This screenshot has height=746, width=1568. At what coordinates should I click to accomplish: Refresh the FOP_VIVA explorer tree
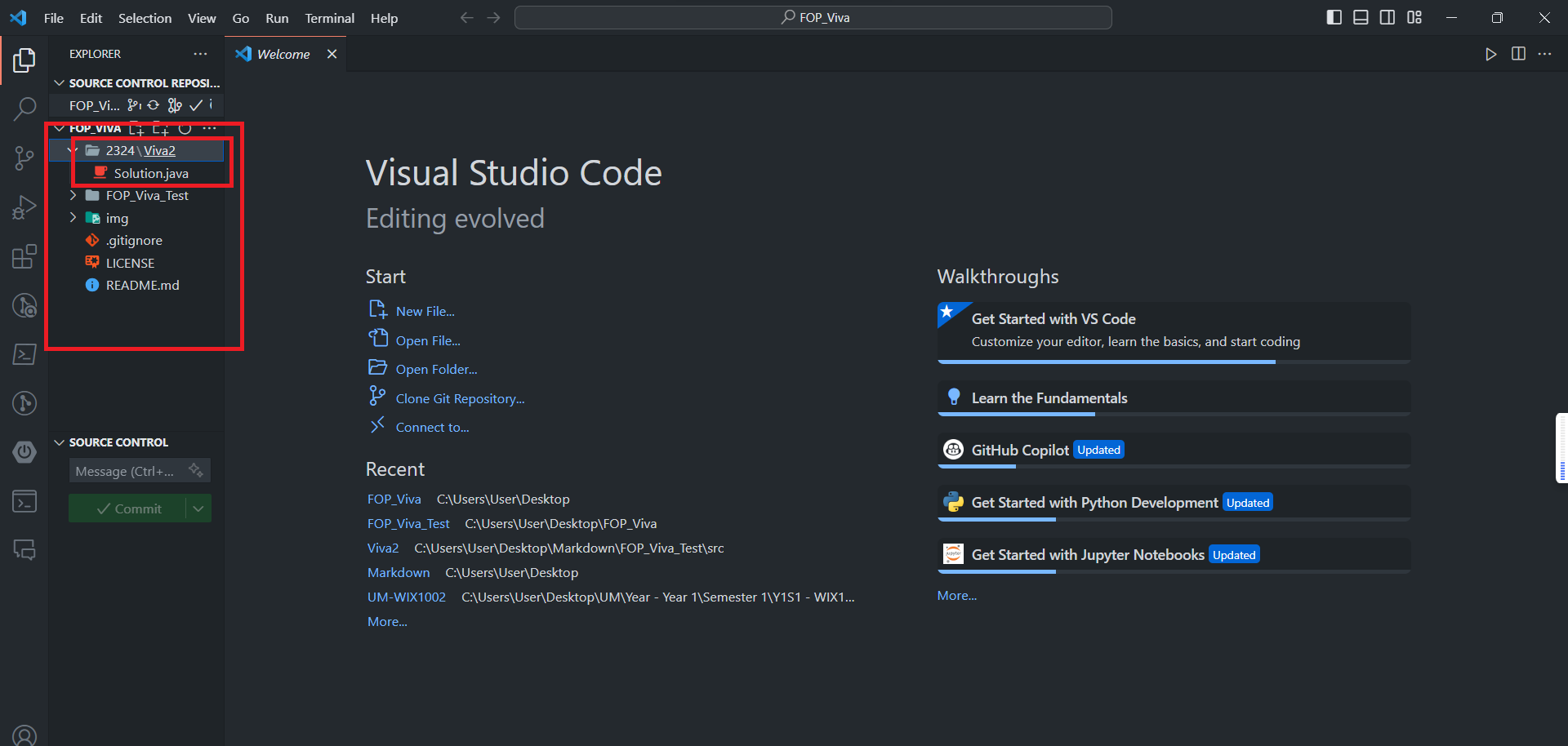point(185,128)
